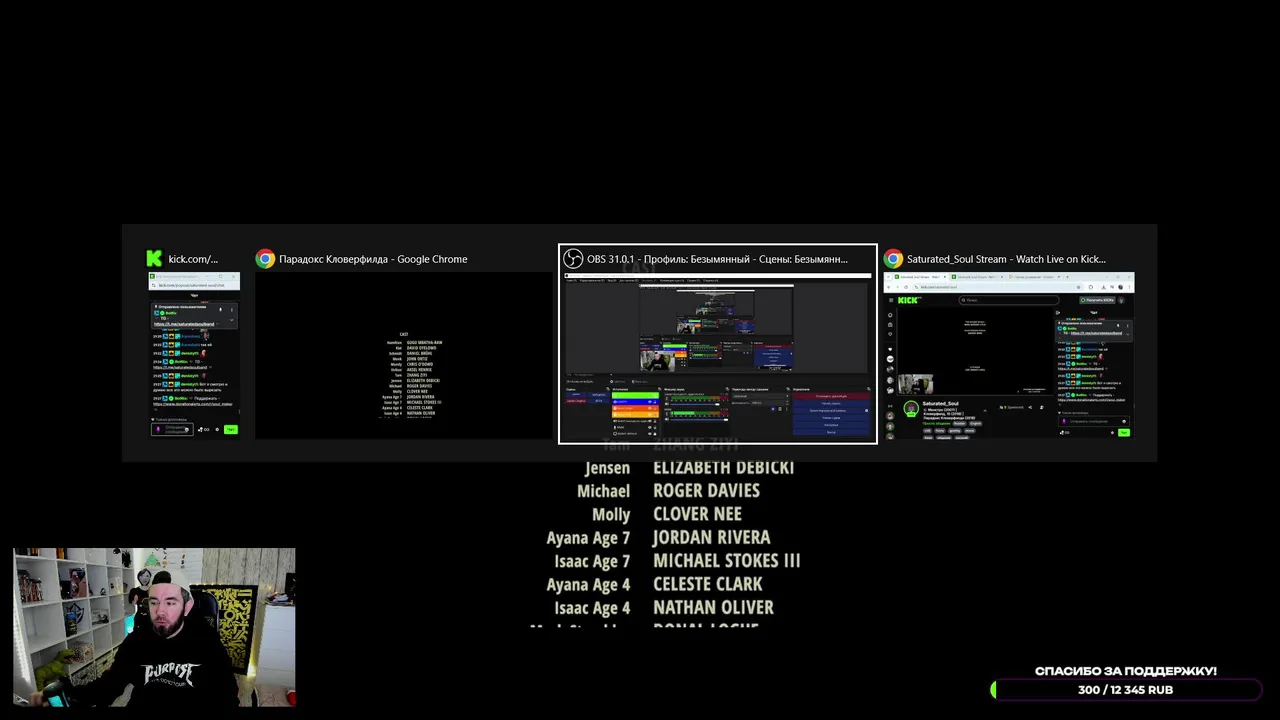This screenshot has width=1280, height=720.
Task: Click the role 'Isaac Age 7'
Action: tap(592, 562)
